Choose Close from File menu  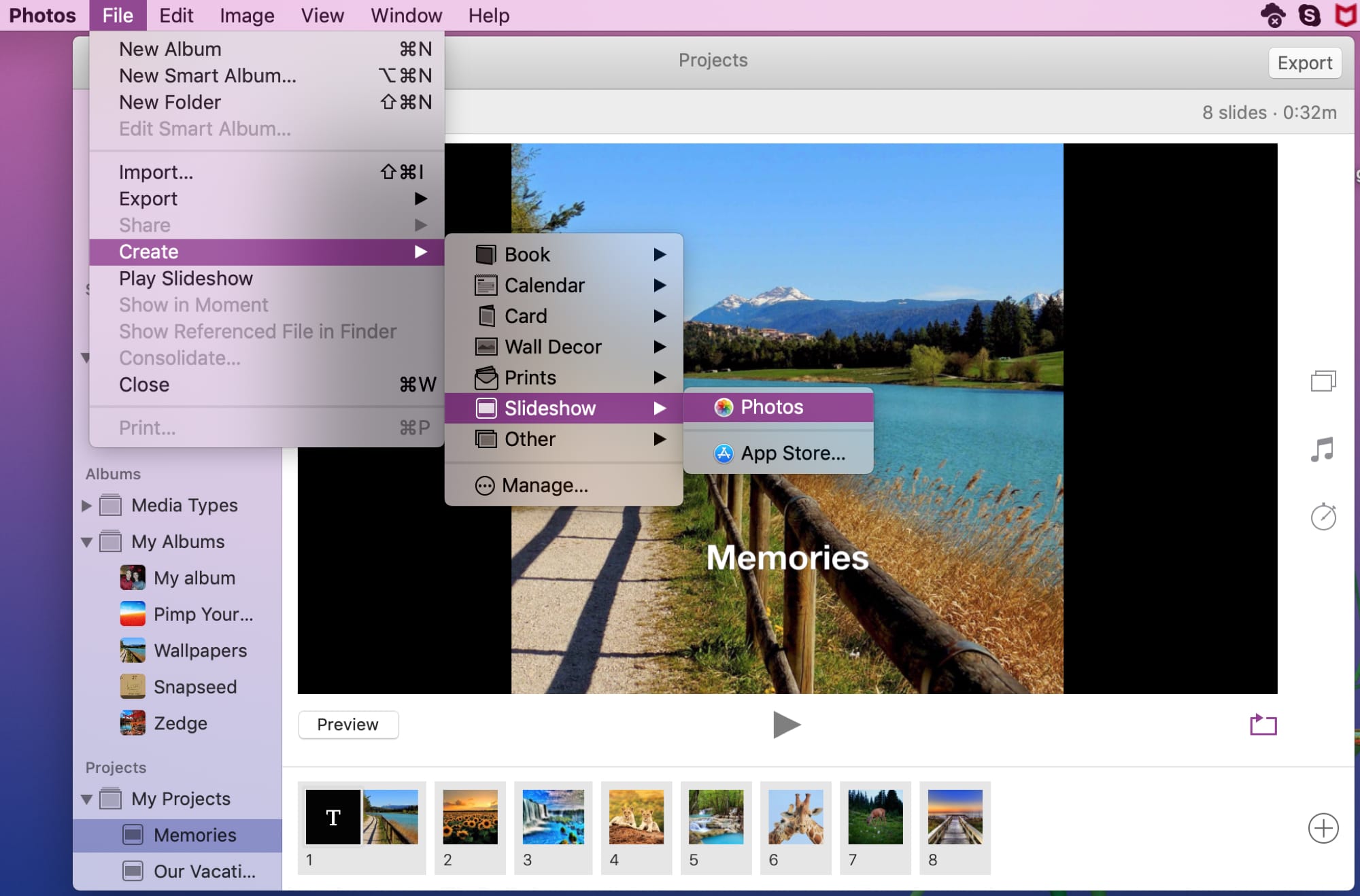(x=267, y=385)
